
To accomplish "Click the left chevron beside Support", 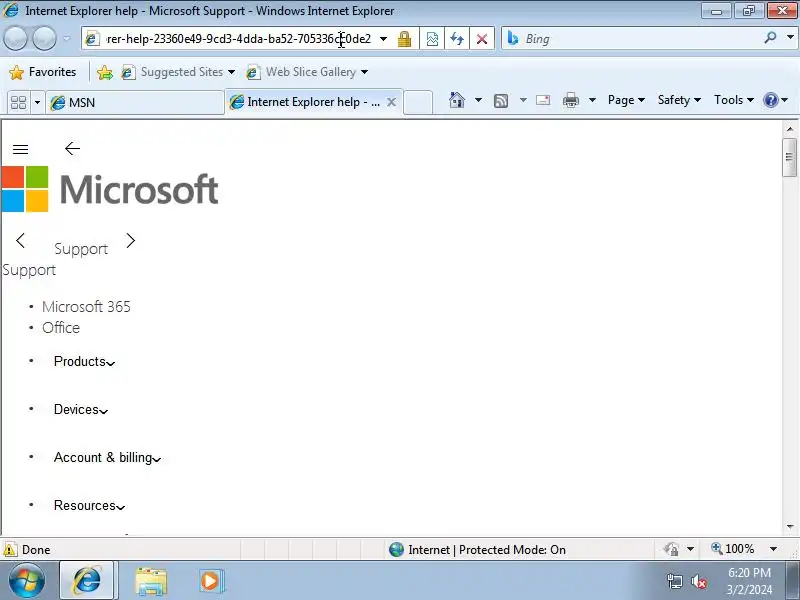I will (20, 240).
